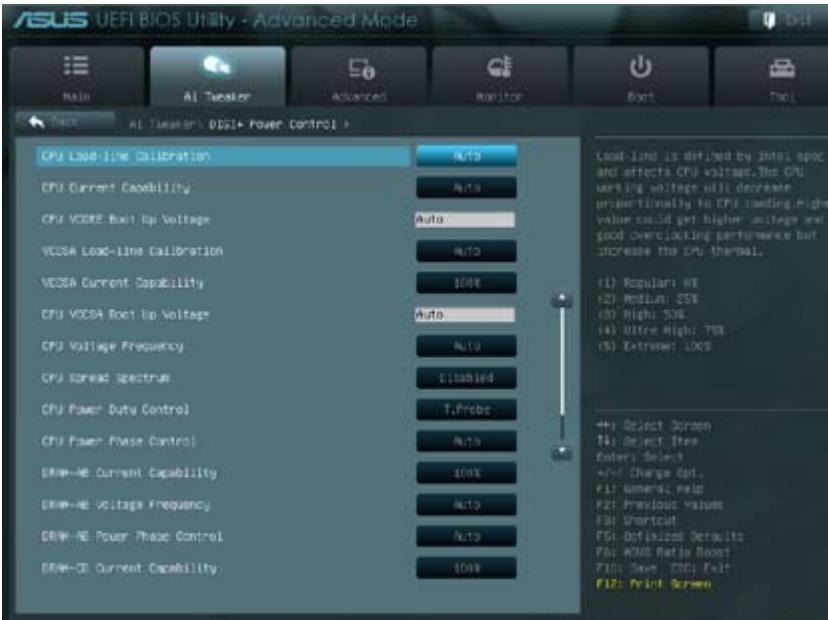Select the CPU Power Phase Control label
The width and height of the screenshot is (828, 620).
click(118, 441)
